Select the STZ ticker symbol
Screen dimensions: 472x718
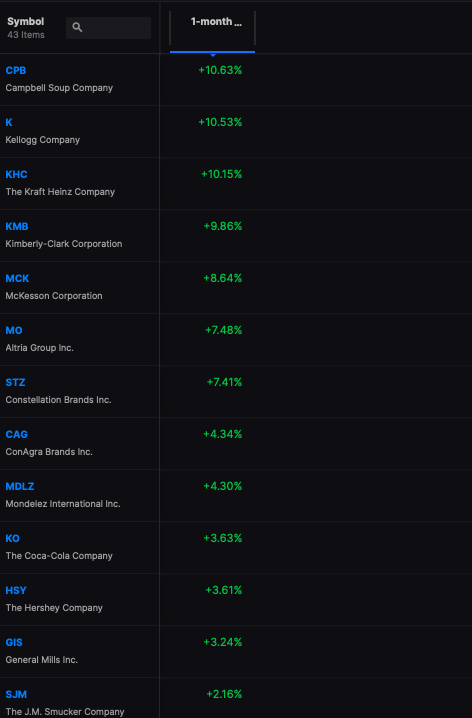pos(15,382)
